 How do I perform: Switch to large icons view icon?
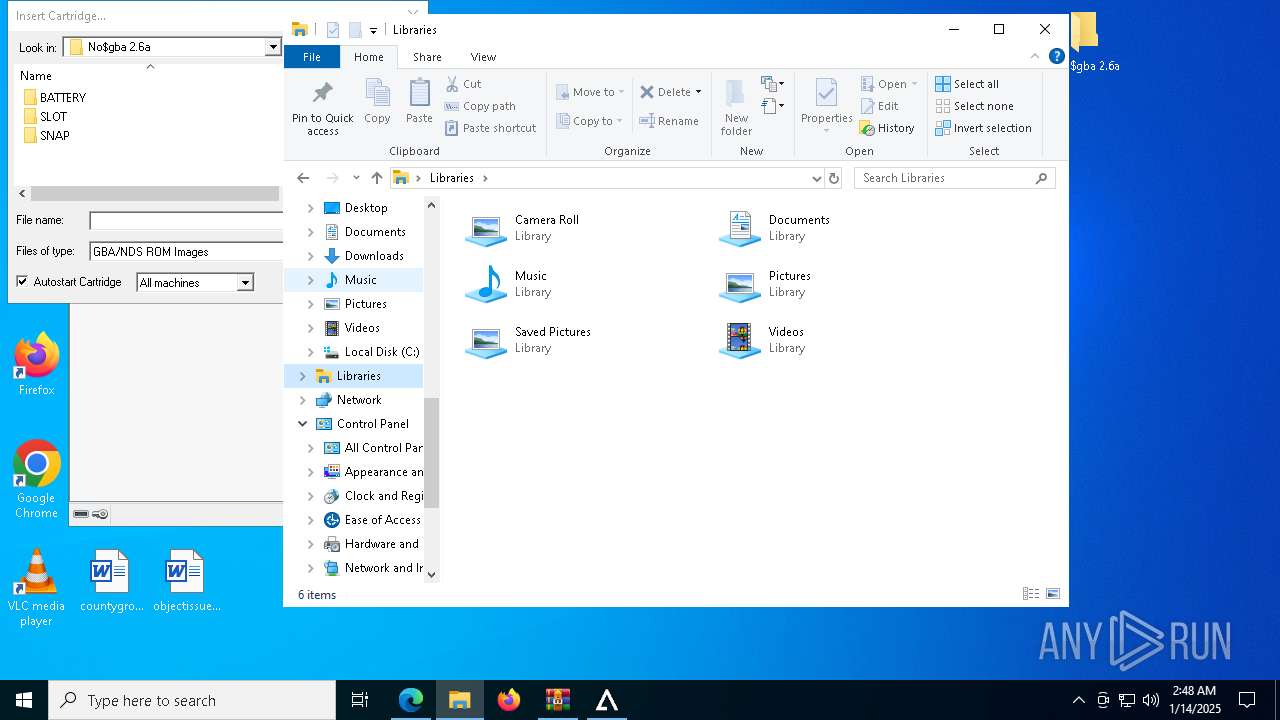(1053, 594)
